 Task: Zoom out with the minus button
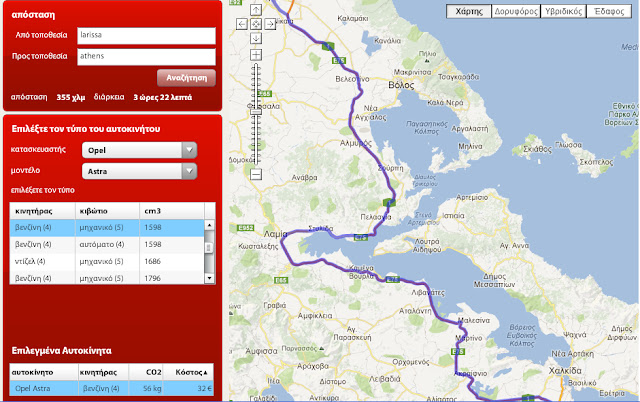(x=256, y=174)
